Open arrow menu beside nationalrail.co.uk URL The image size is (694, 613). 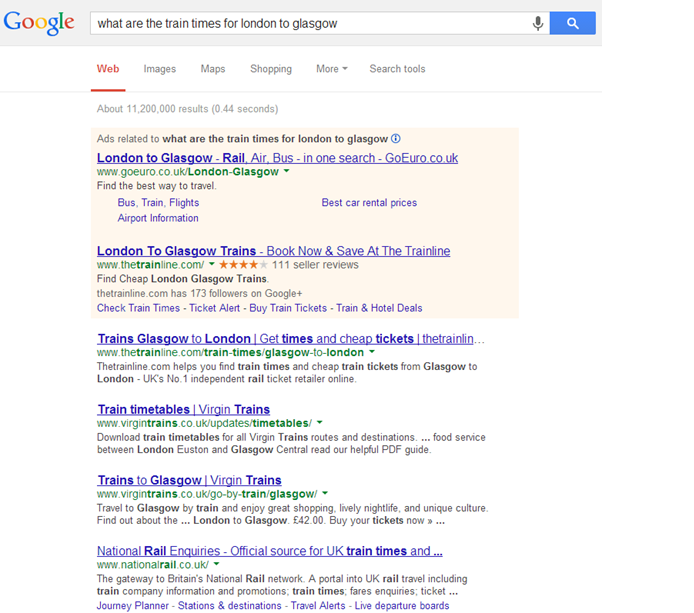pyautogui.click(x=216, y=564)
